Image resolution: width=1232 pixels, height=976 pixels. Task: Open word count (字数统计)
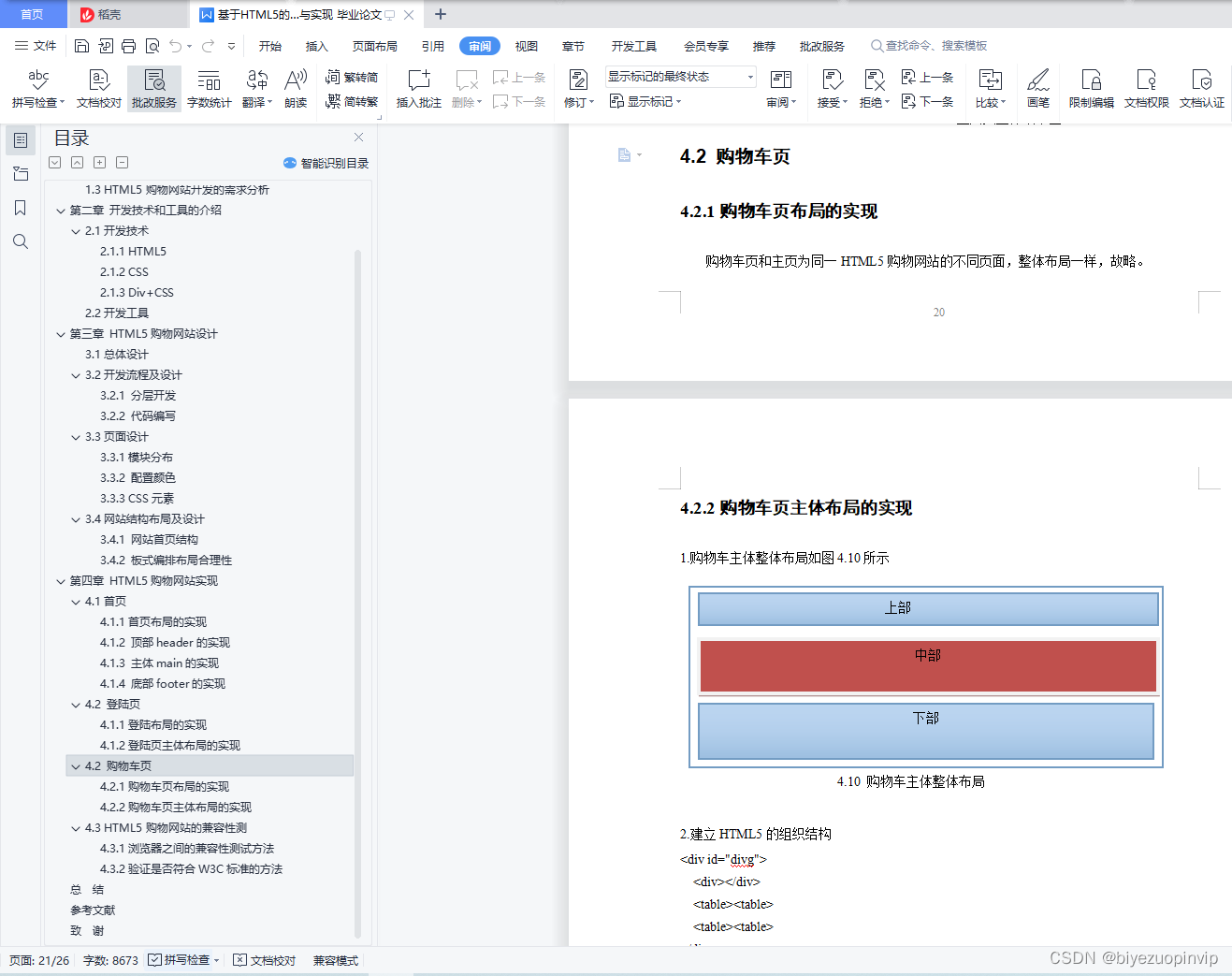[209, 88]
